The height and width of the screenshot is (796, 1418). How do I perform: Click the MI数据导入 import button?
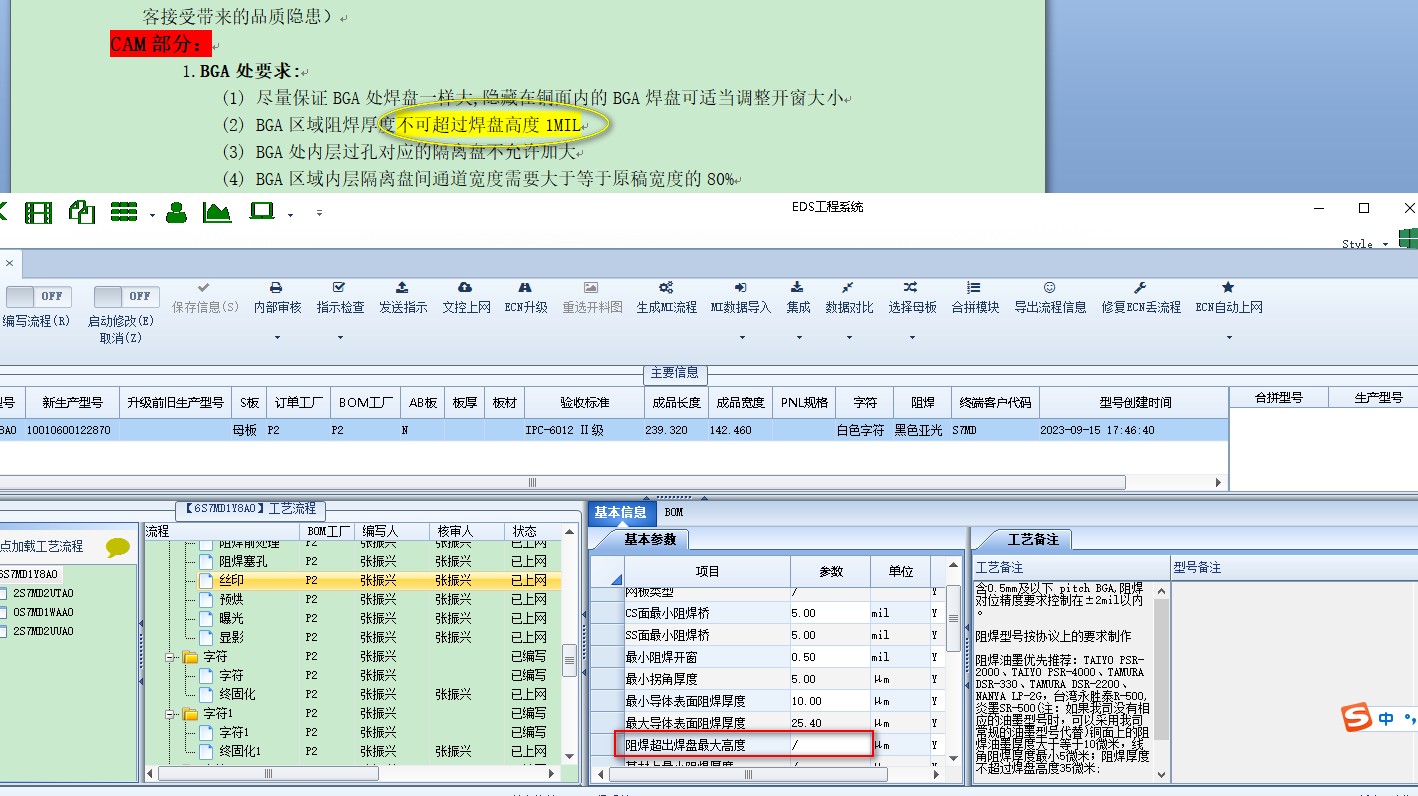click(741, 298)
